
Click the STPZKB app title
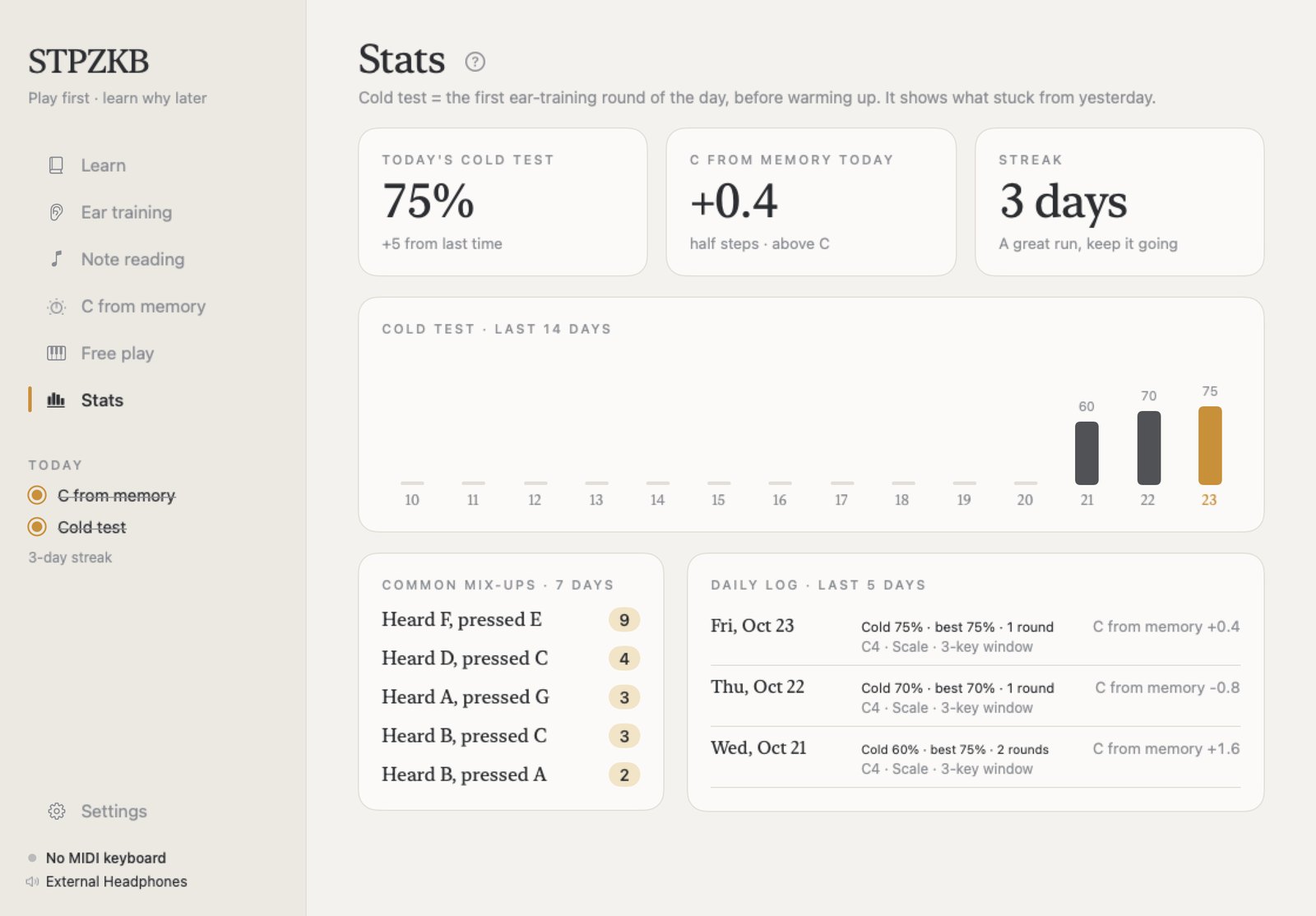(x=88, y=62)
